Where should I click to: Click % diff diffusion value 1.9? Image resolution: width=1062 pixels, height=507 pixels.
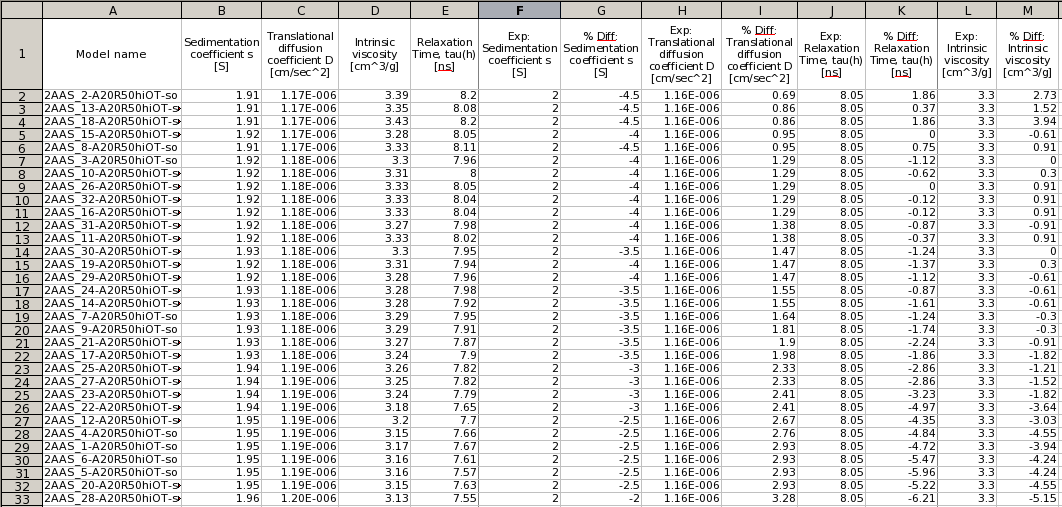tap(759, 343)
